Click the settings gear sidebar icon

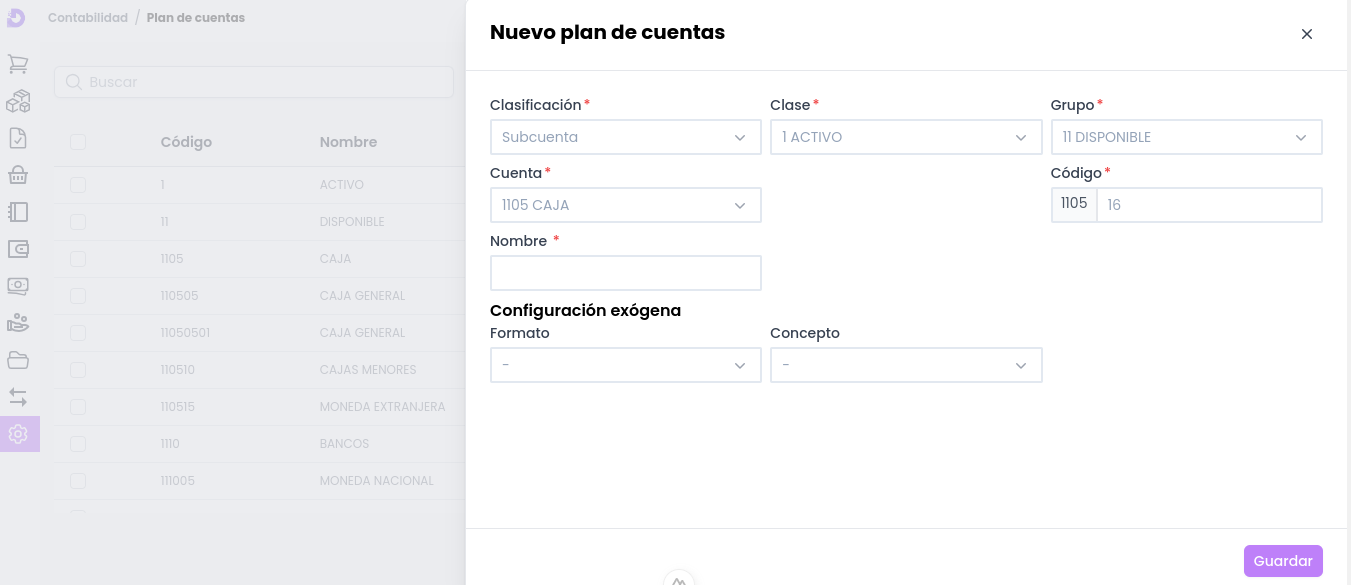[18, 434]
